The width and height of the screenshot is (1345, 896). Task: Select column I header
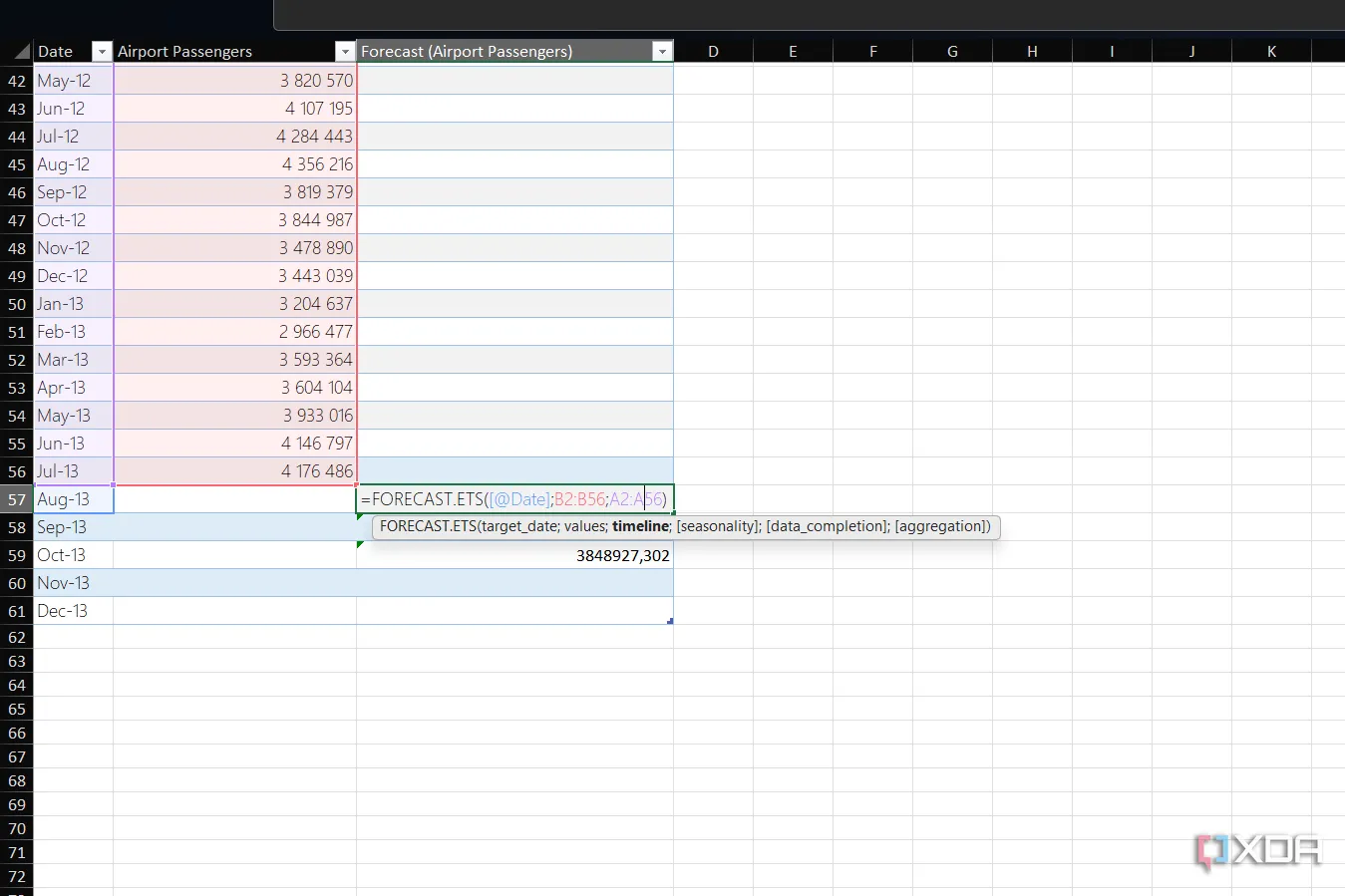click(x=1112, y=52)
